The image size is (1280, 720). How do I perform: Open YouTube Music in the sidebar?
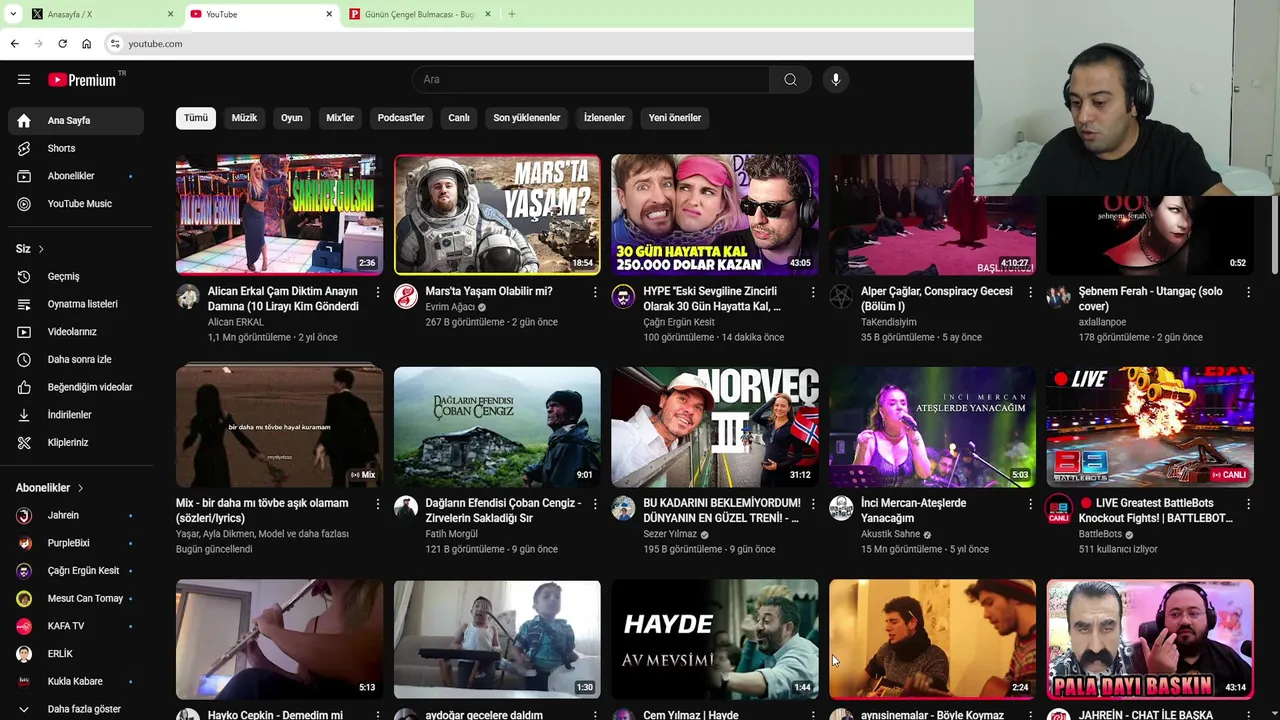[76, 204]
